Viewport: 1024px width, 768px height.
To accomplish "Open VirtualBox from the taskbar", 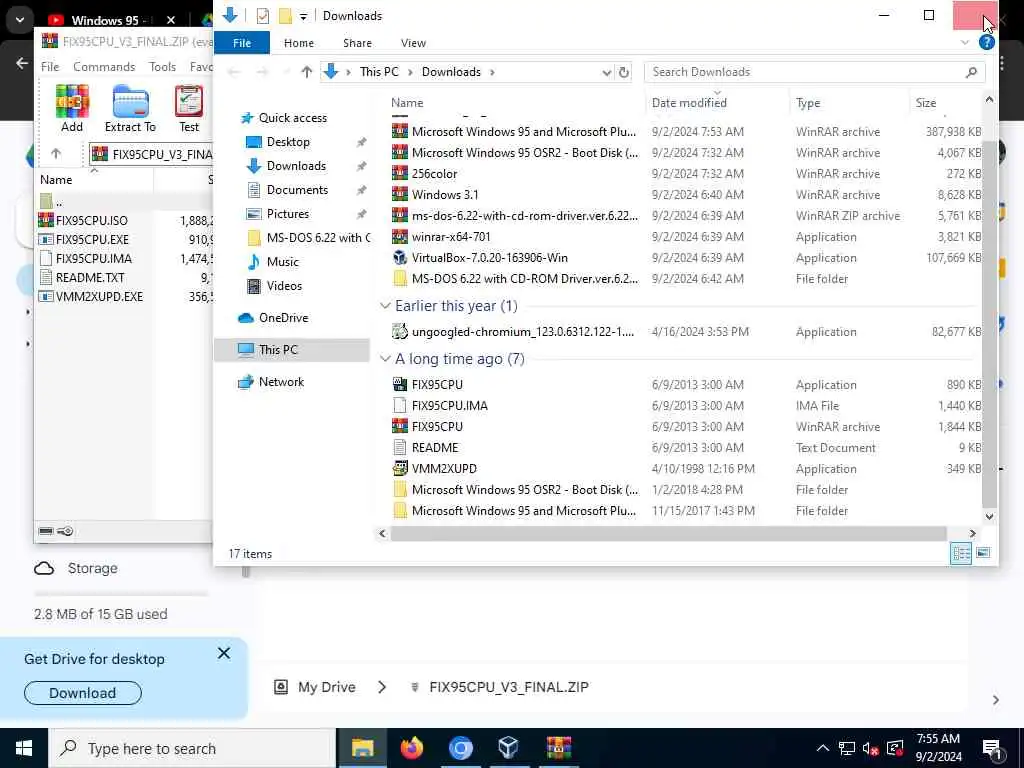I will (x=508, y=748).
